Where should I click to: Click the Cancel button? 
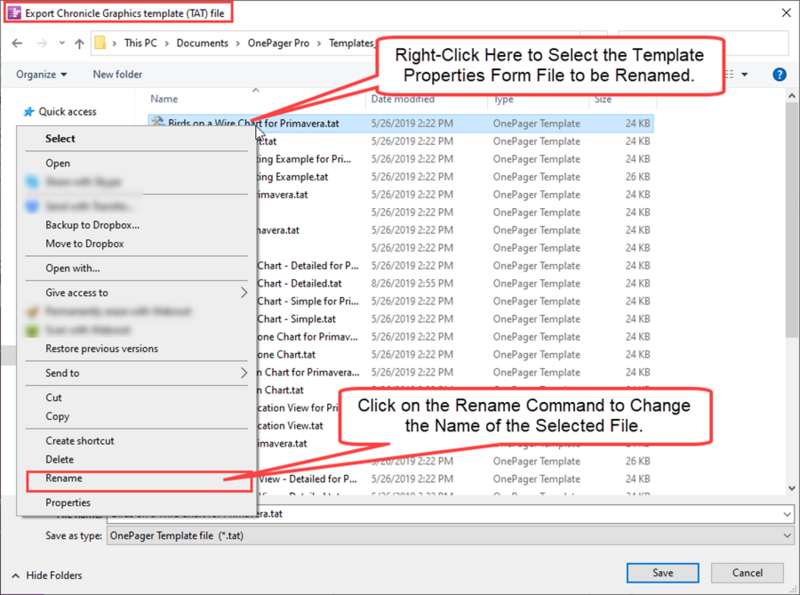click(747, 573)
